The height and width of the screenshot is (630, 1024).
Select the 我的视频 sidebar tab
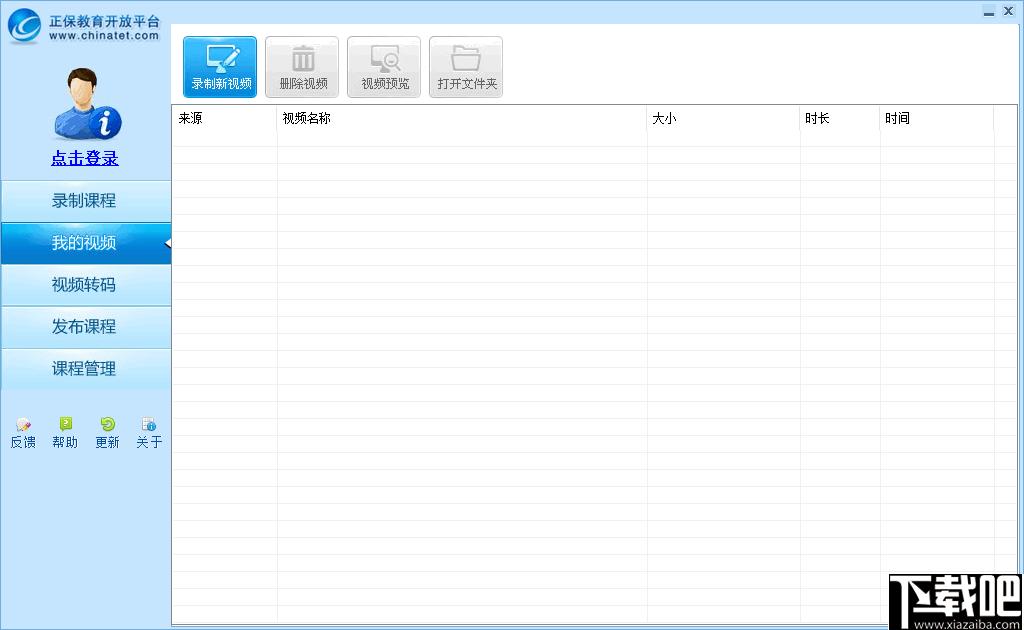click(86, 243)
